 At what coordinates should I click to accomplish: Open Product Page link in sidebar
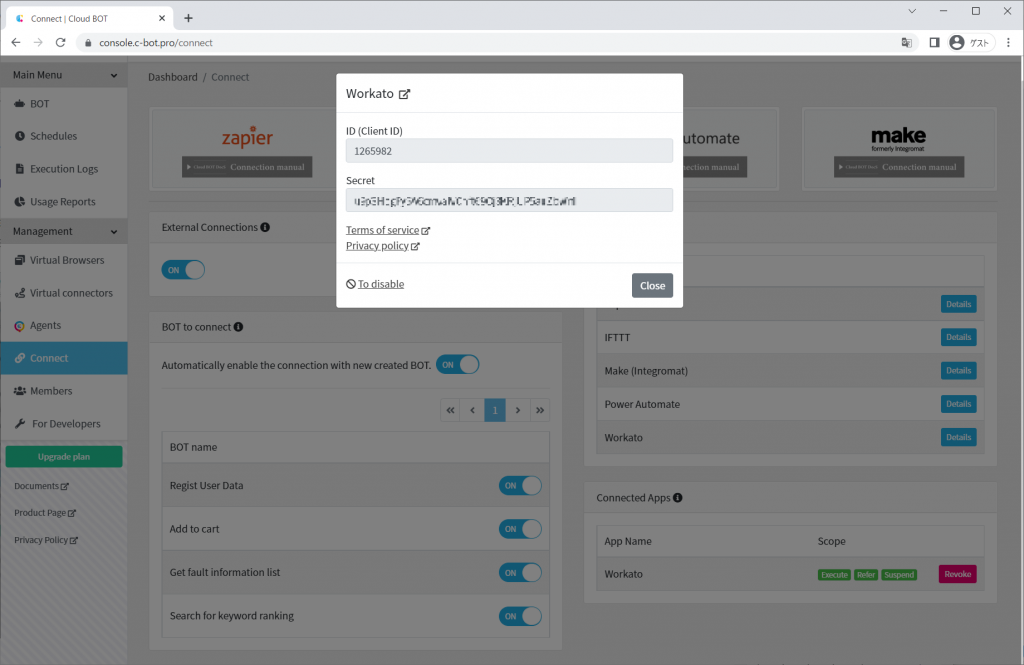[45, 513]
